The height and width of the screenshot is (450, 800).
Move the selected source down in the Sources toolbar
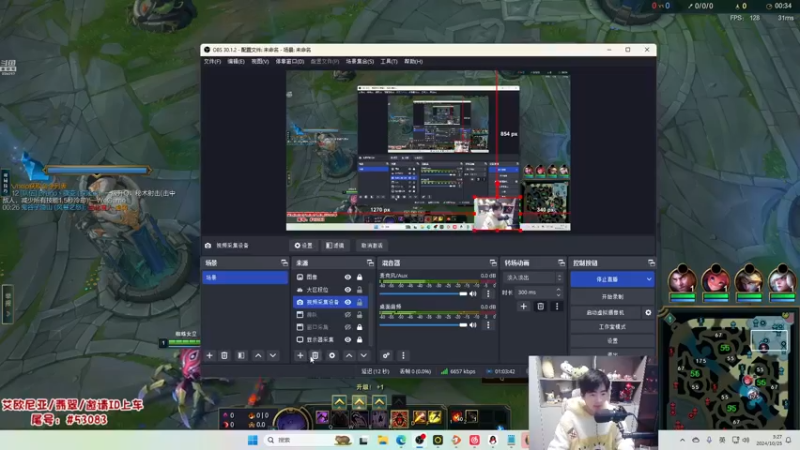(x=364, y=355)
